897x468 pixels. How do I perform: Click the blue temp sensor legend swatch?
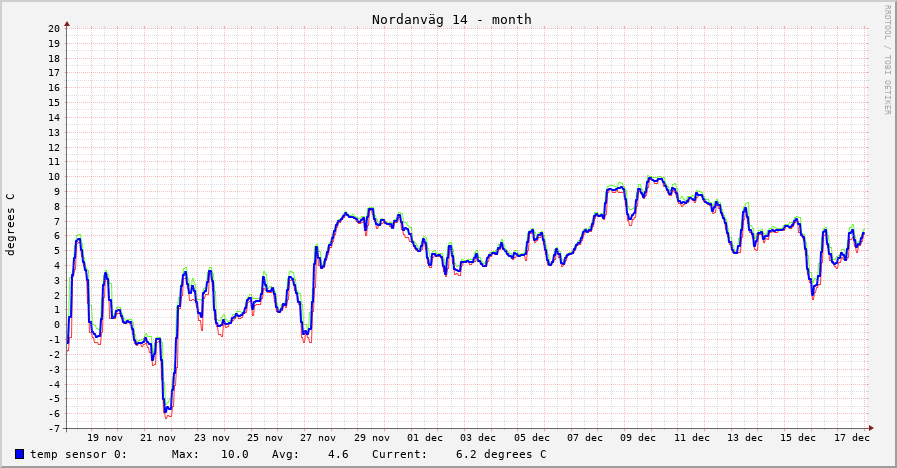click(20, 454)
